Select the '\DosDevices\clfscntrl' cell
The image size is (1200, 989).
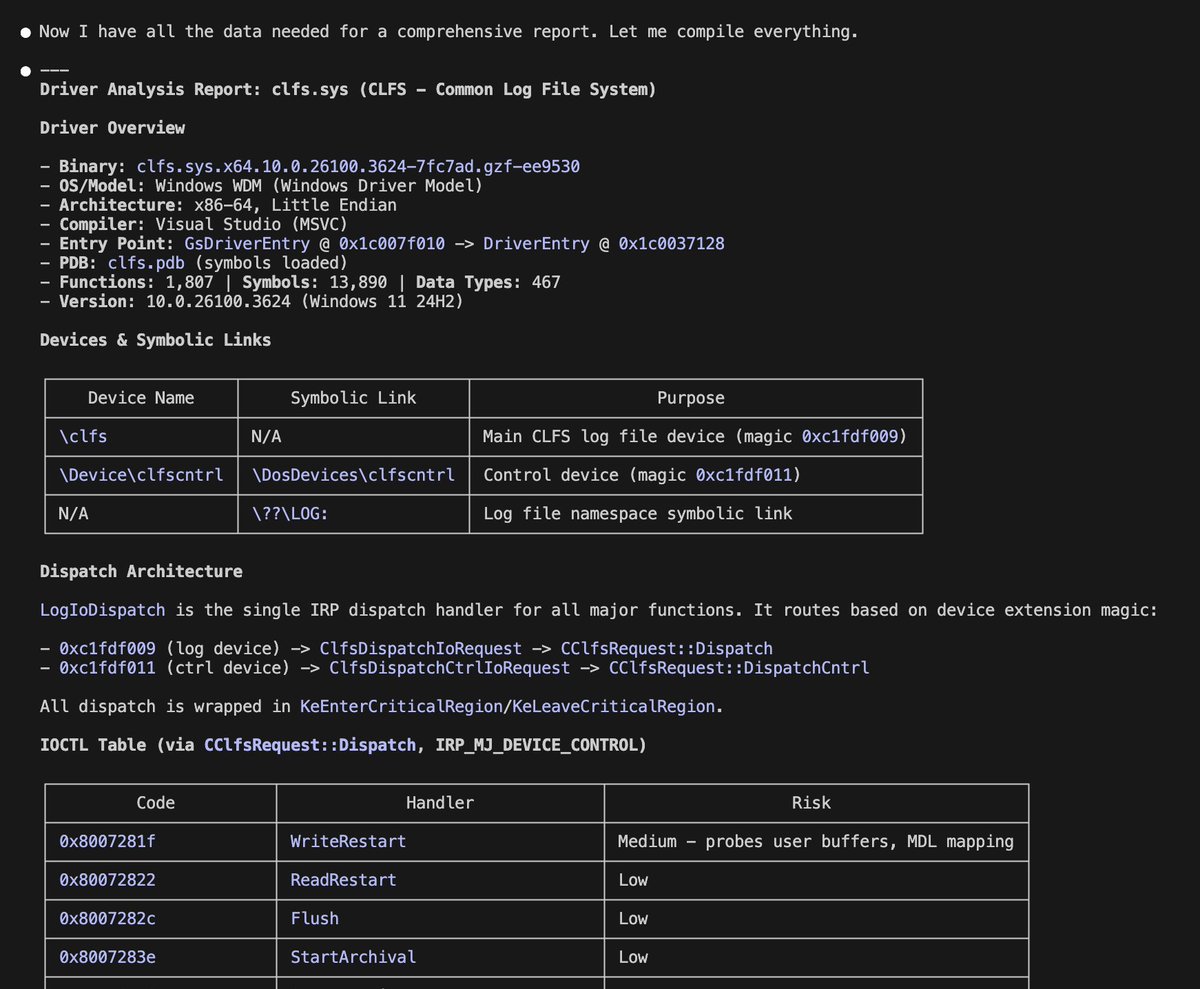353,475
